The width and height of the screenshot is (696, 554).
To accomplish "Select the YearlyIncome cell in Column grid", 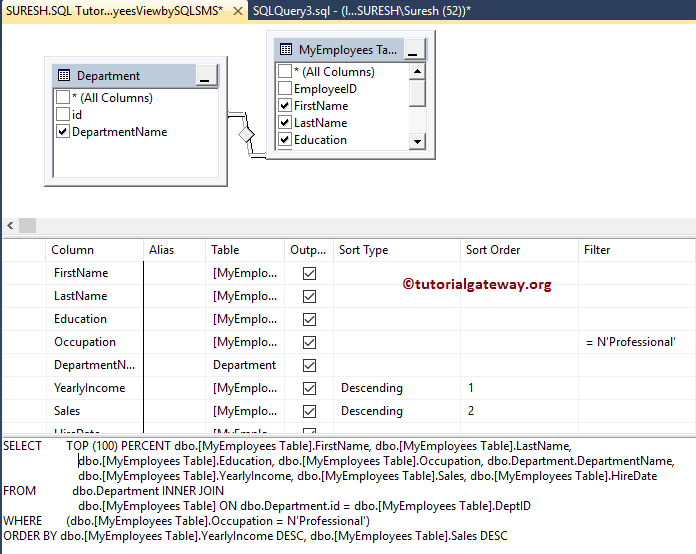I will coord(95,388).
